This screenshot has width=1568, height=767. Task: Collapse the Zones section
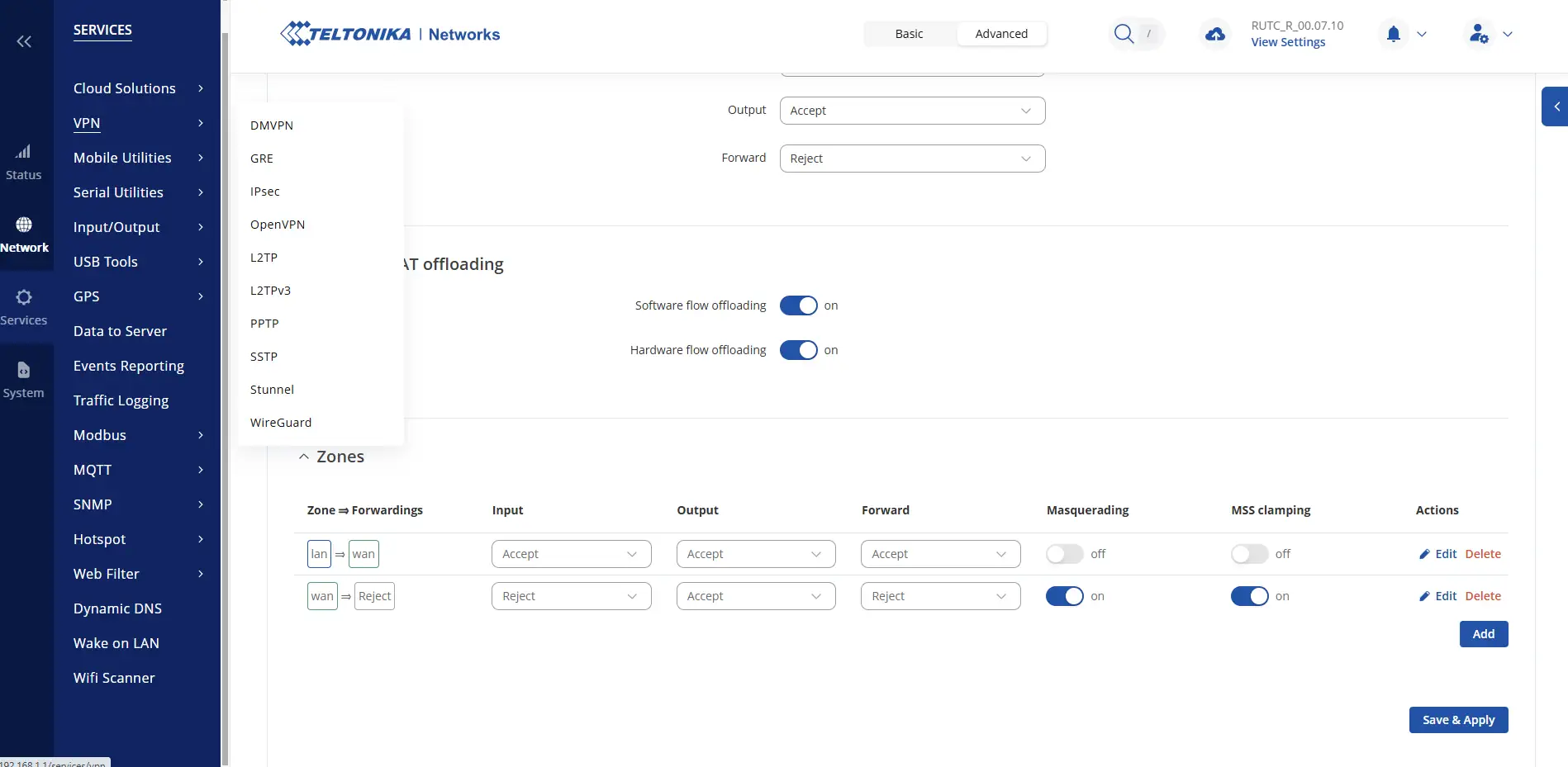click(304, 457)
